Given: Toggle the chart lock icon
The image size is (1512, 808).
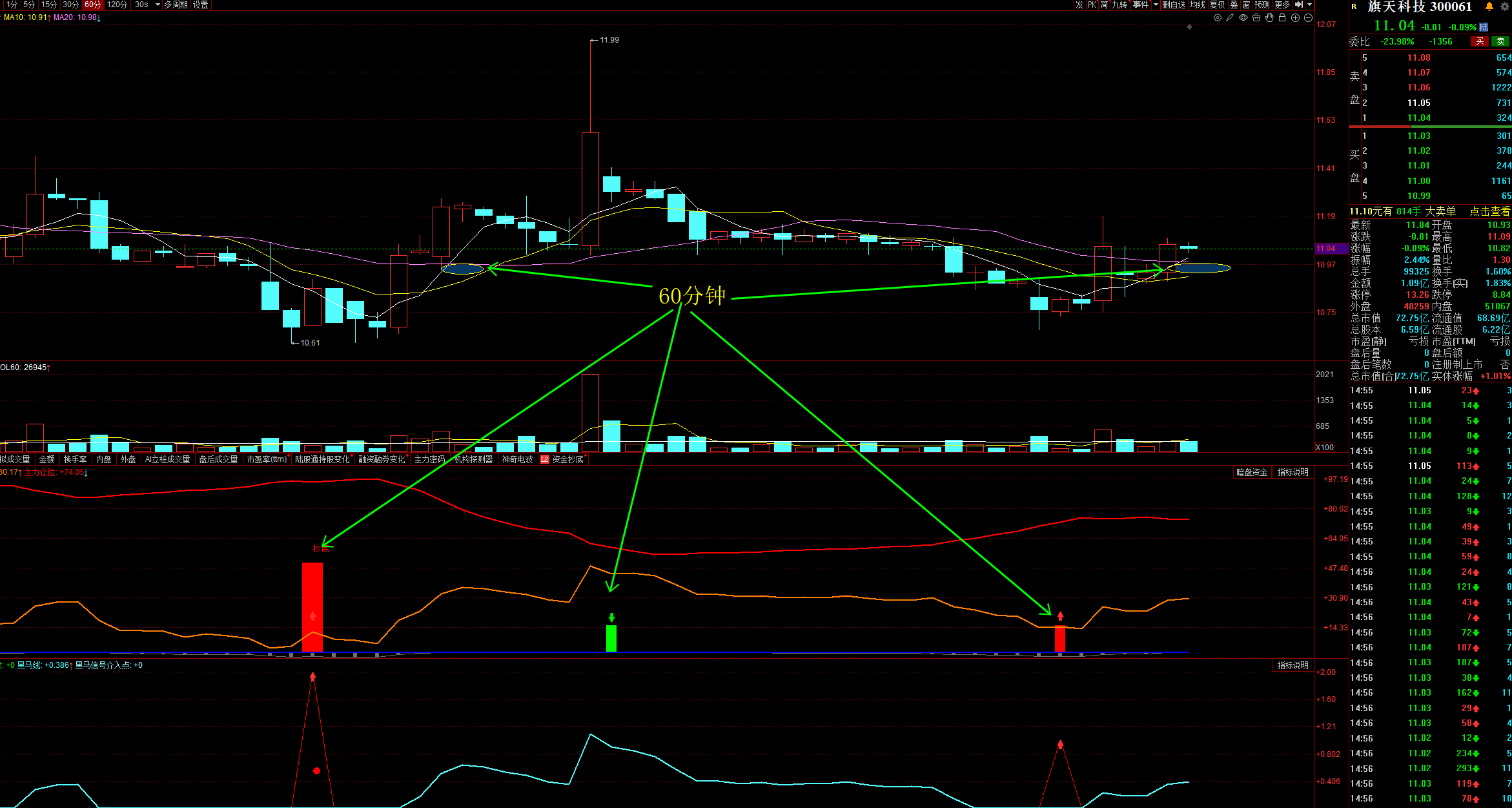Looking at the screenshot, I should pos(1282,18).
